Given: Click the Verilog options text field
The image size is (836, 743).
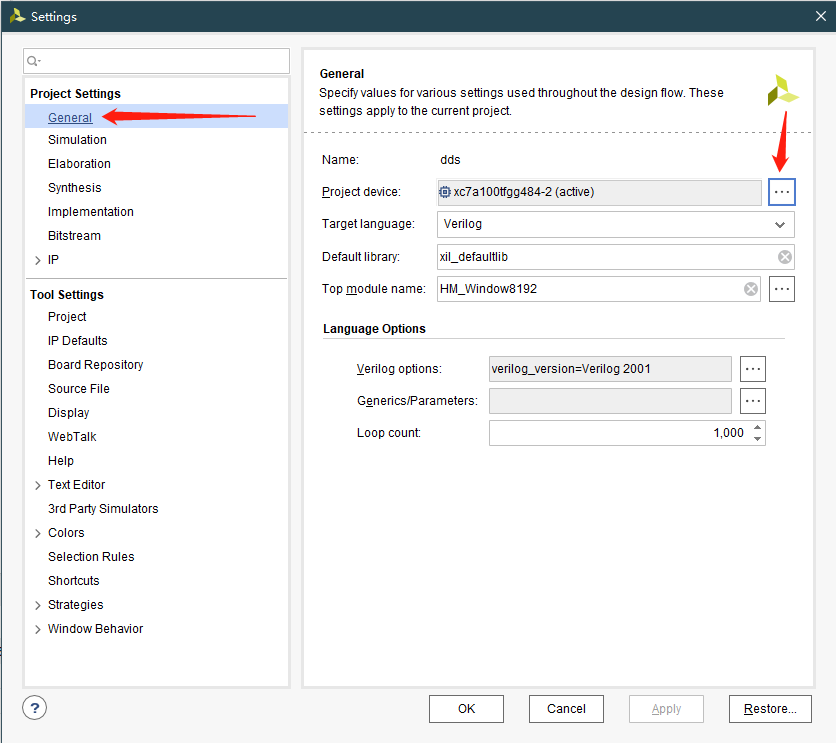Looking at the screenshot, I should click(610, 369).
